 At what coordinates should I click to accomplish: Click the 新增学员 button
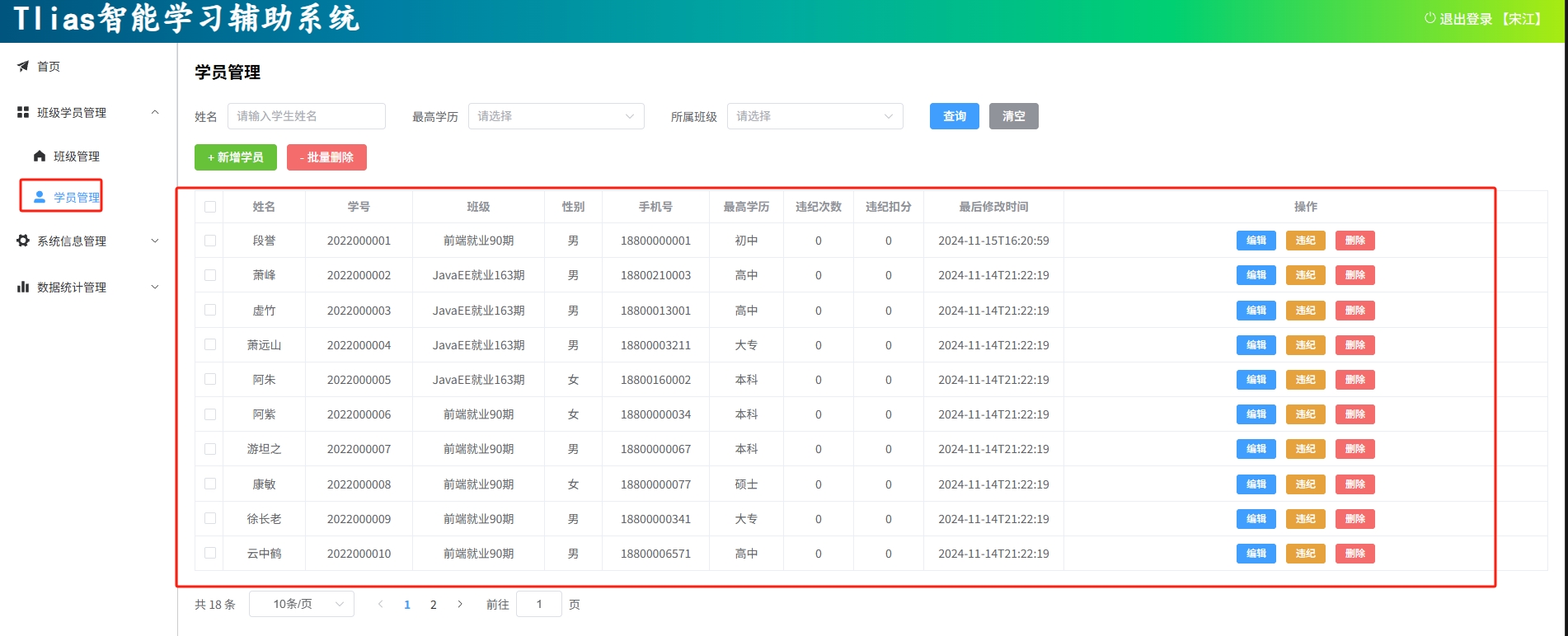(x=236, y=157)
